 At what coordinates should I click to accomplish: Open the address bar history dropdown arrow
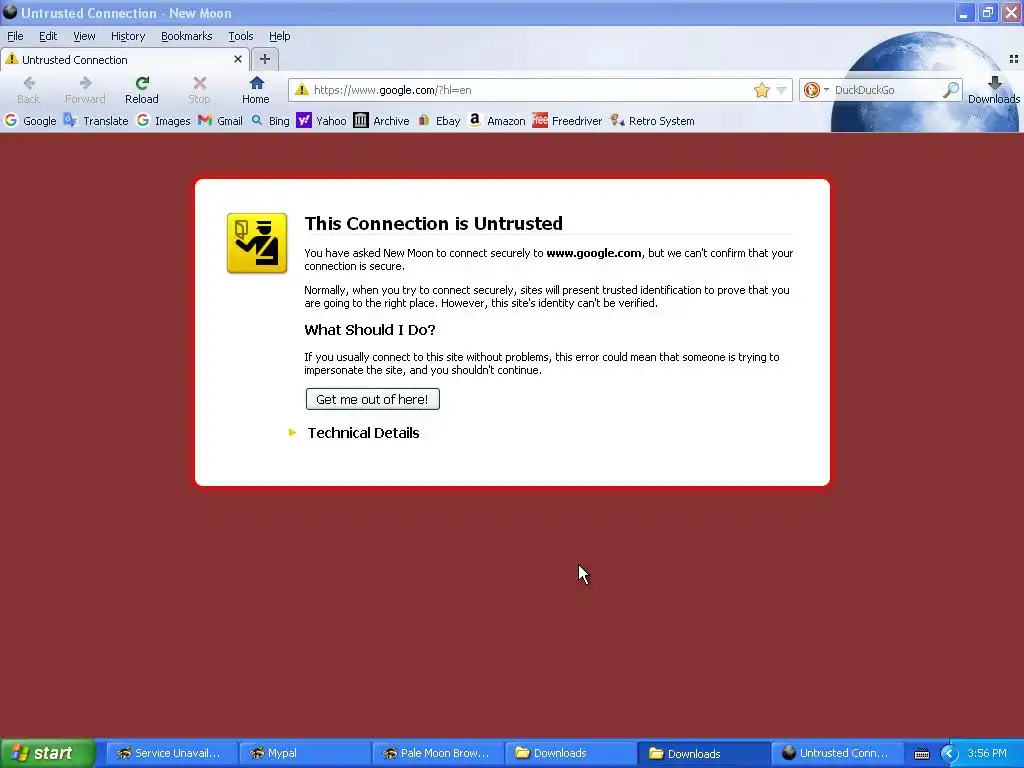point(781,91)
